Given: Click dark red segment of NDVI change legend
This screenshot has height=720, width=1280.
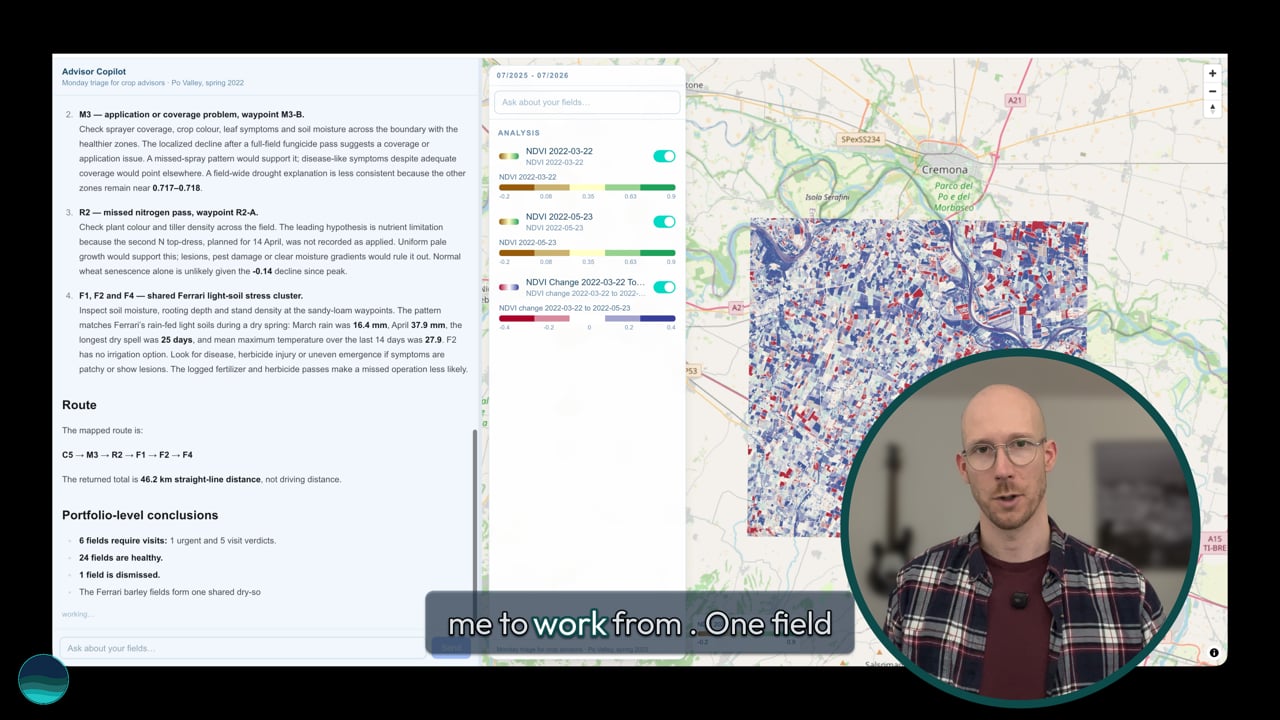Looking at the screenshot, I should pos(516,318).
